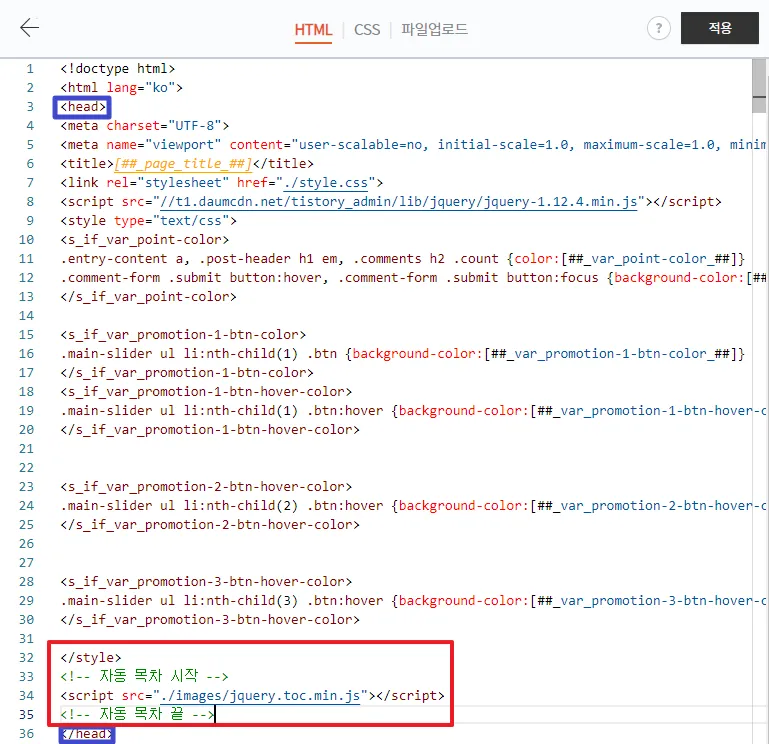Click the </style> closing tag line 32

pyautogui.click(x=91, y=658)
